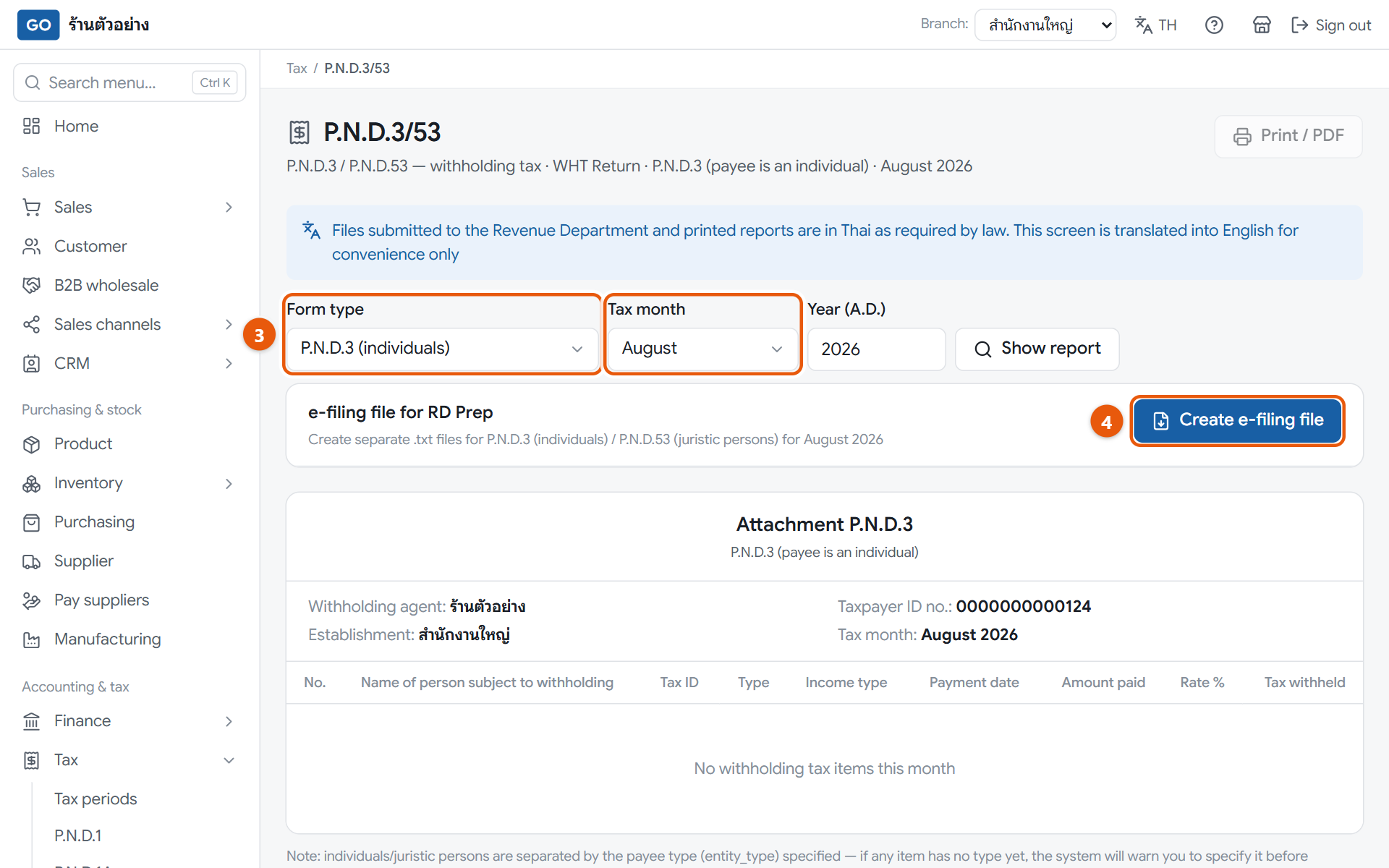This screenshot has width=1389, height=868.
Task: Focus the Year (A.D.) input field
Action: pos(876,349)
